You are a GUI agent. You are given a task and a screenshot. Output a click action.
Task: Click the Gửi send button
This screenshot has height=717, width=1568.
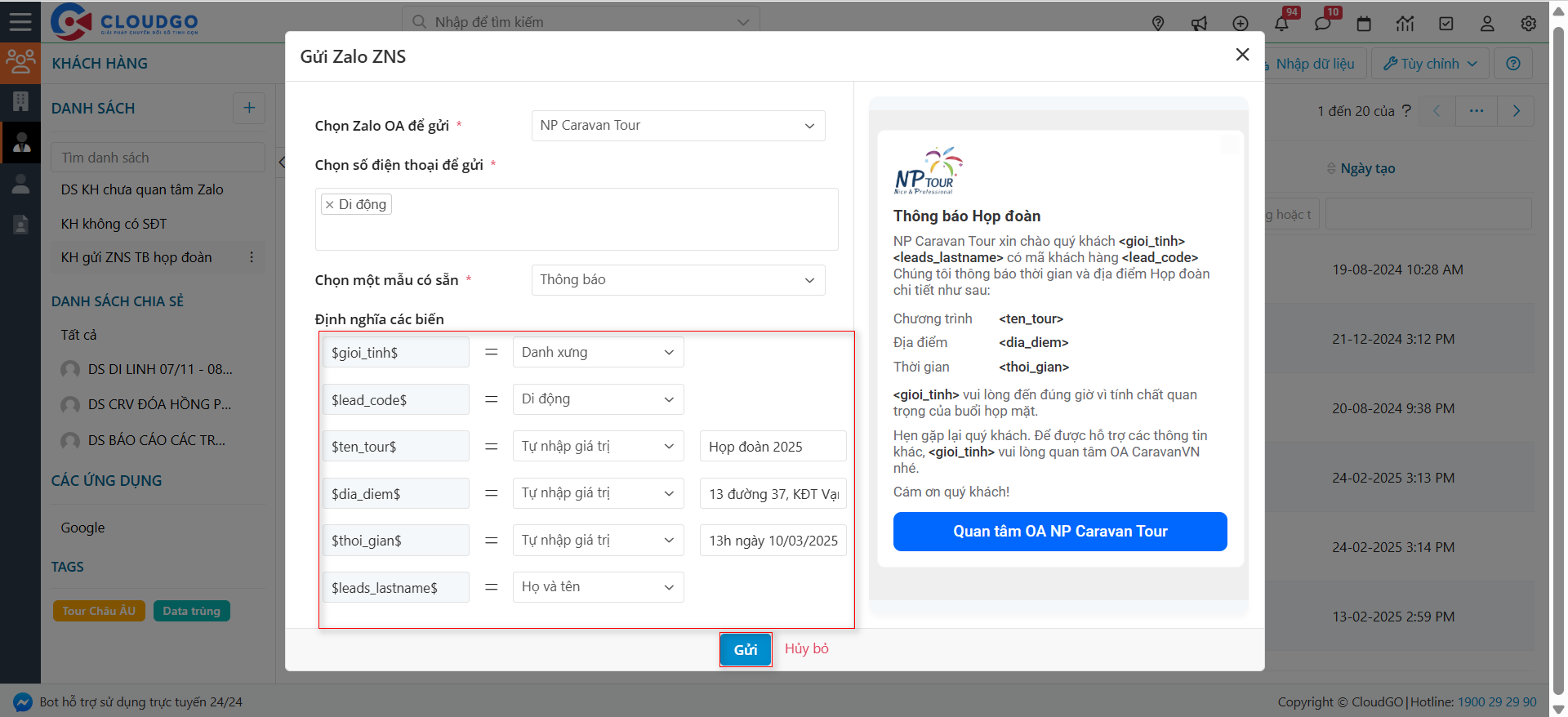click(746, 650)
